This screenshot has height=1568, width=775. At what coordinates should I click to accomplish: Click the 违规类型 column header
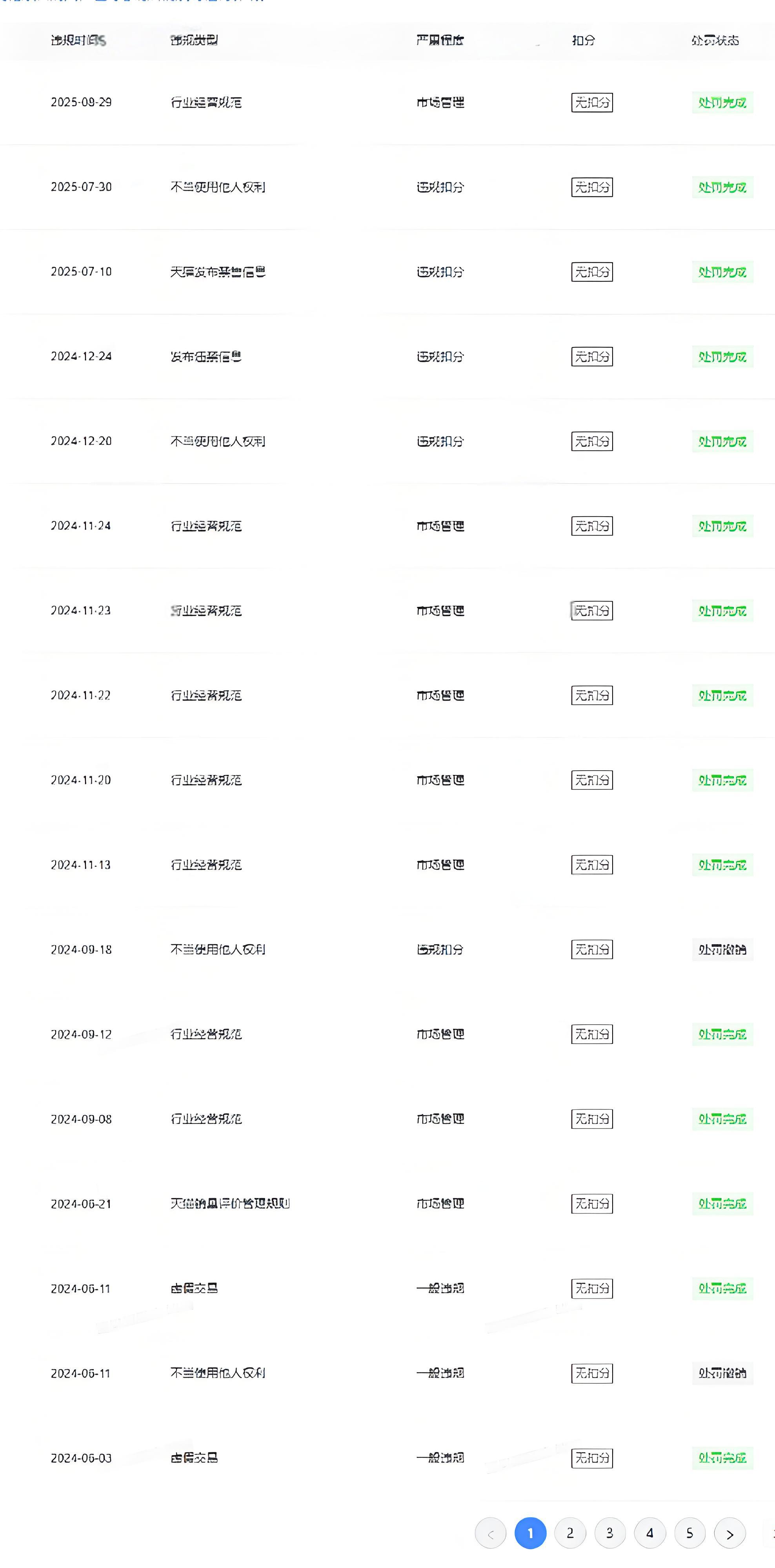click(194, 40)
